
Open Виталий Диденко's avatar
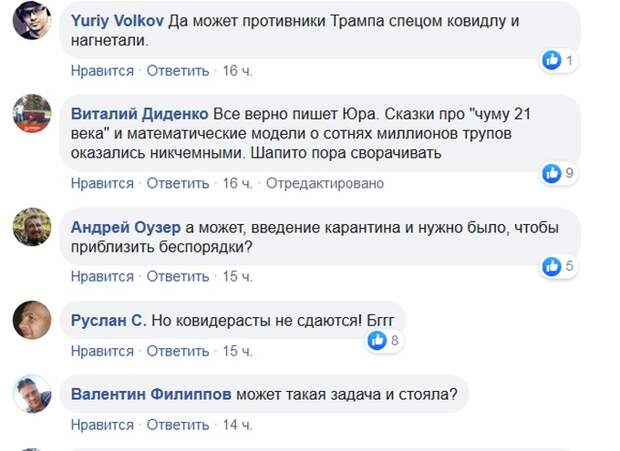point(32,113)
